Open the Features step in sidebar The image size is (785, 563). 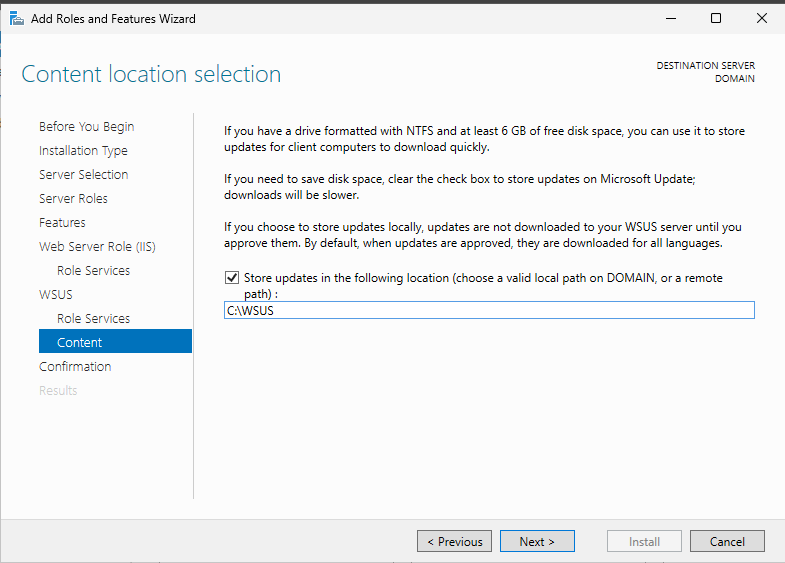click(x=62, y=223)
